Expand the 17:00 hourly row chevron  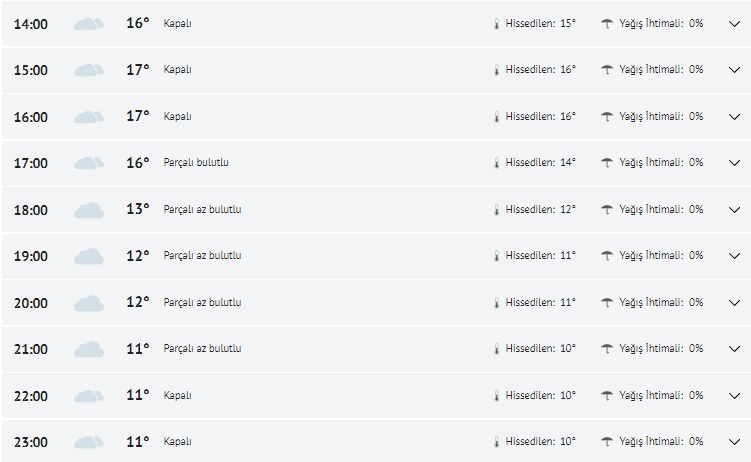click(735, 163)
